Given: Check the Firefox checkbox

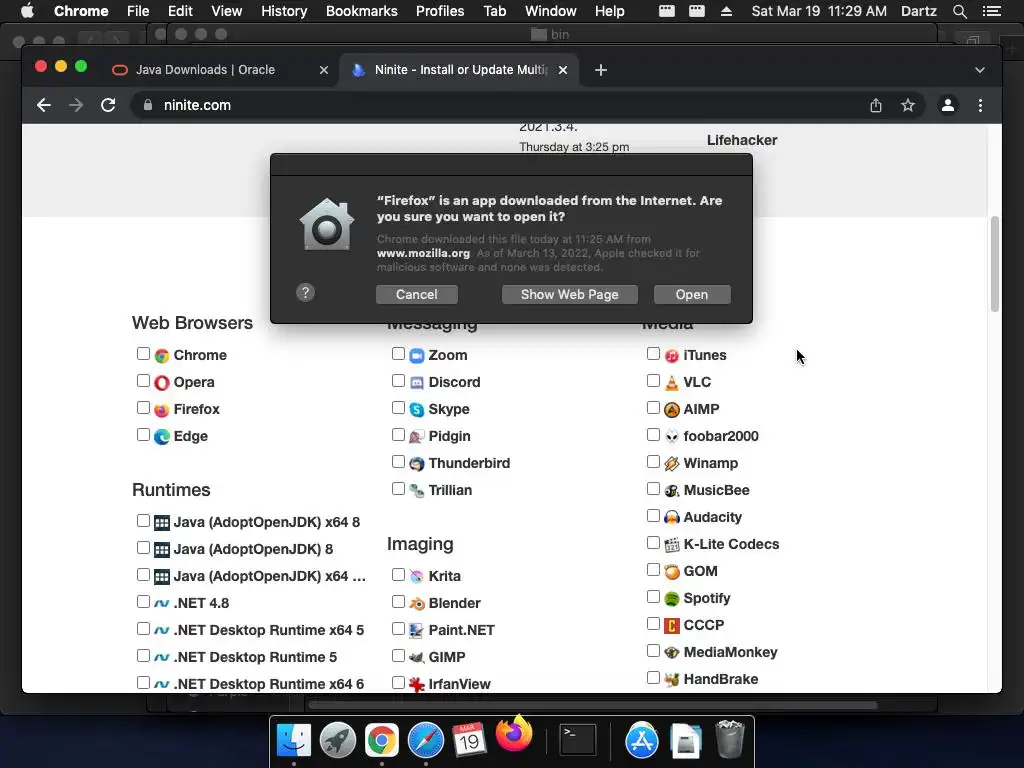Looking at the screenshot, I should click(143, 408).
